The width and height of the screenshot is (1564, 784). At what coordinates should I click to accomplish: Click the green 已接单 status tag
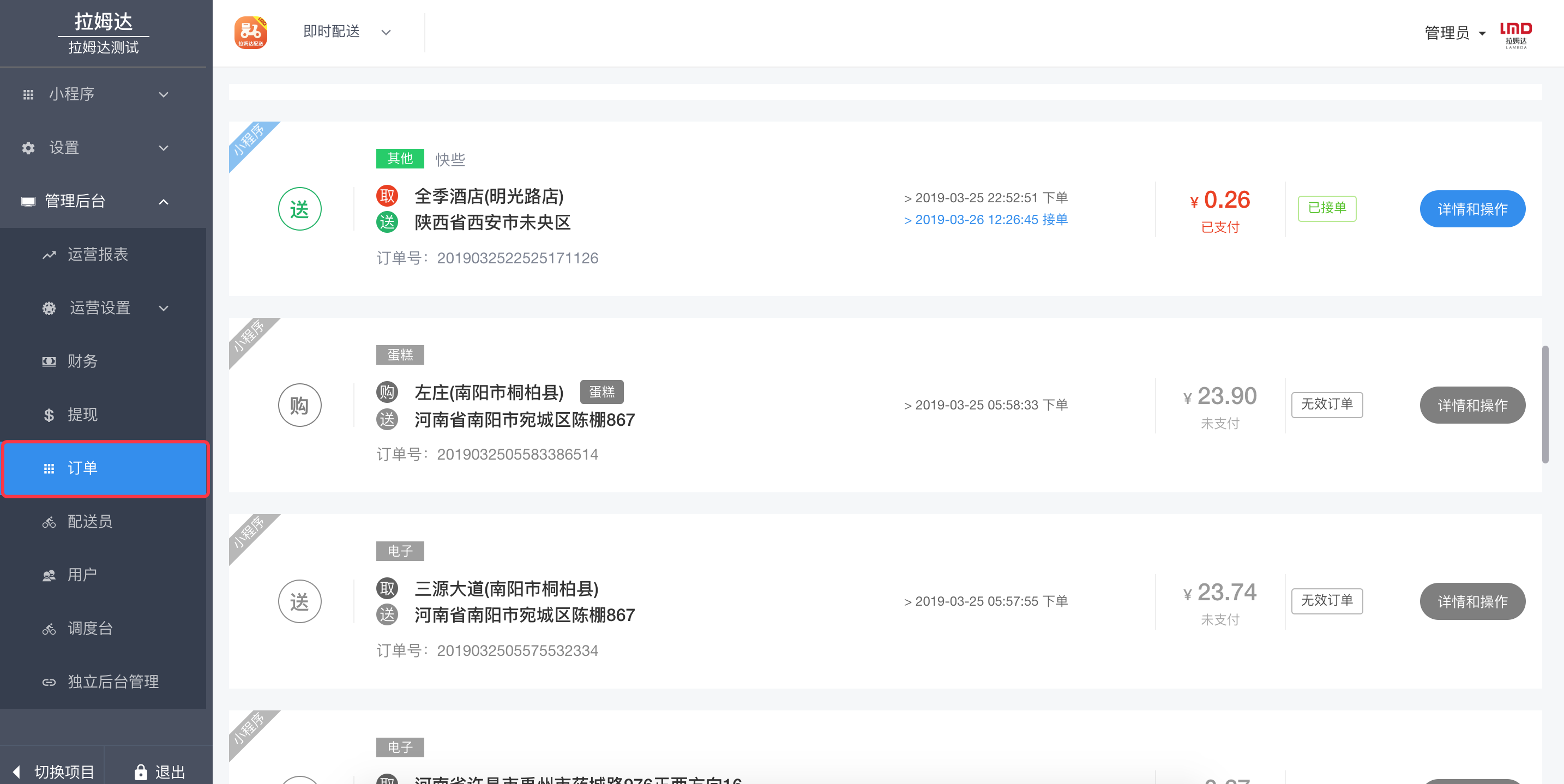[x=1327, y=208]
